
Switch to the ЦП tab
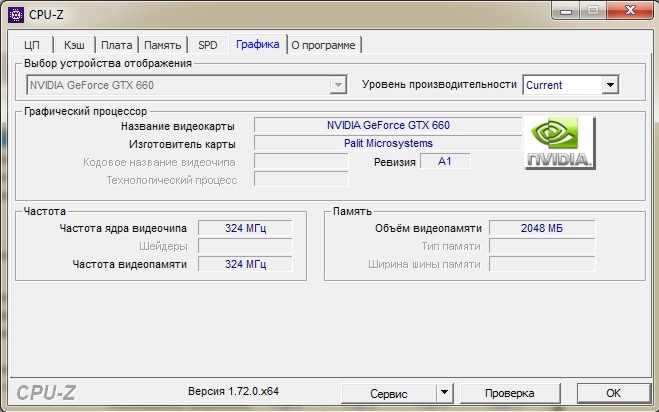[x=32, y=45]
